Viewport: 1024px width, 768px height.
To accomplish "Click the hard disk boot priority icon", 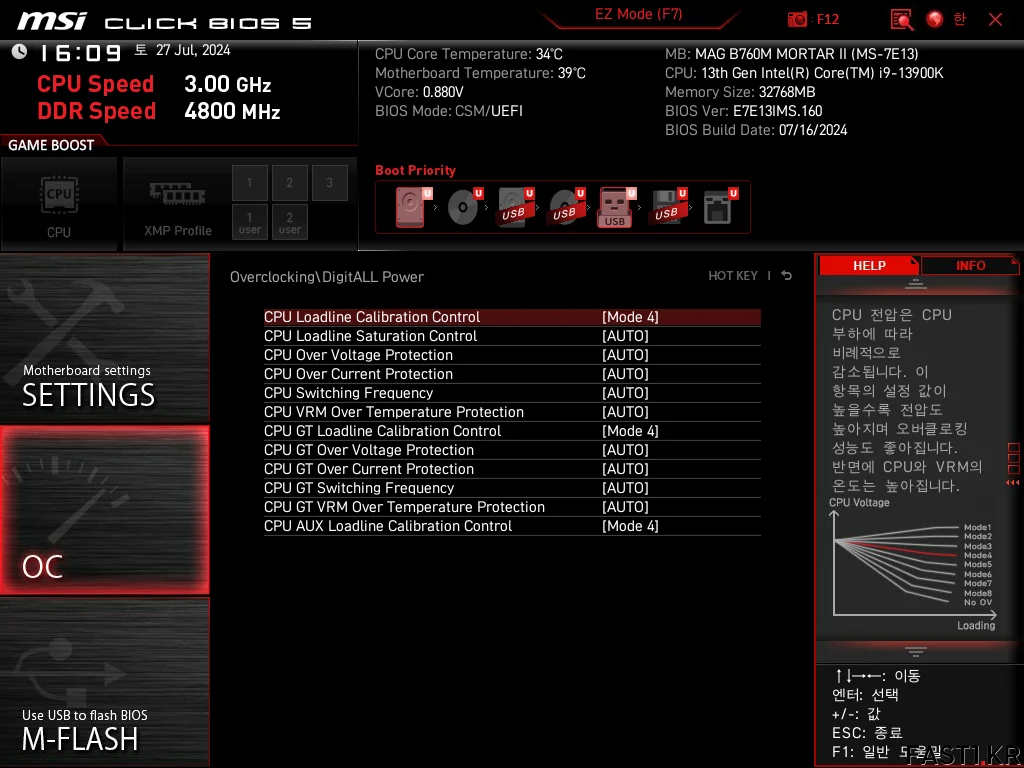I will pyautogui.click(x=413, y=207).
